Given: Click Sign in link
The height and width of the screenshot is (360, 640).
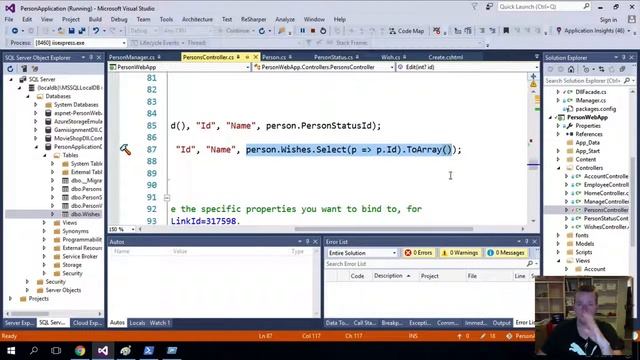Looking at the screenshot, I should tap(608, 20).
